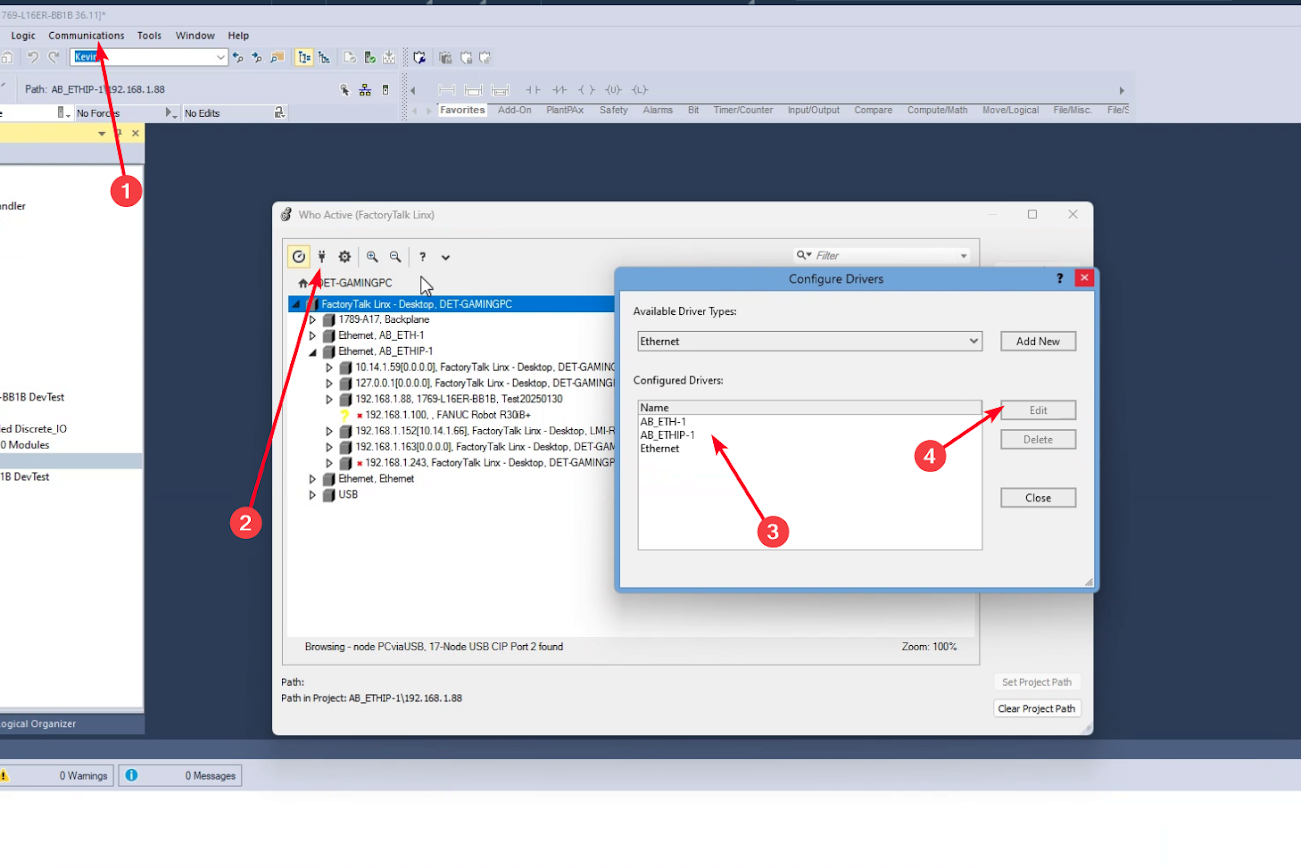This screenshot has height=868, width=1301.
Task: Switch to the Safety instruction tab
Action: 613,110
